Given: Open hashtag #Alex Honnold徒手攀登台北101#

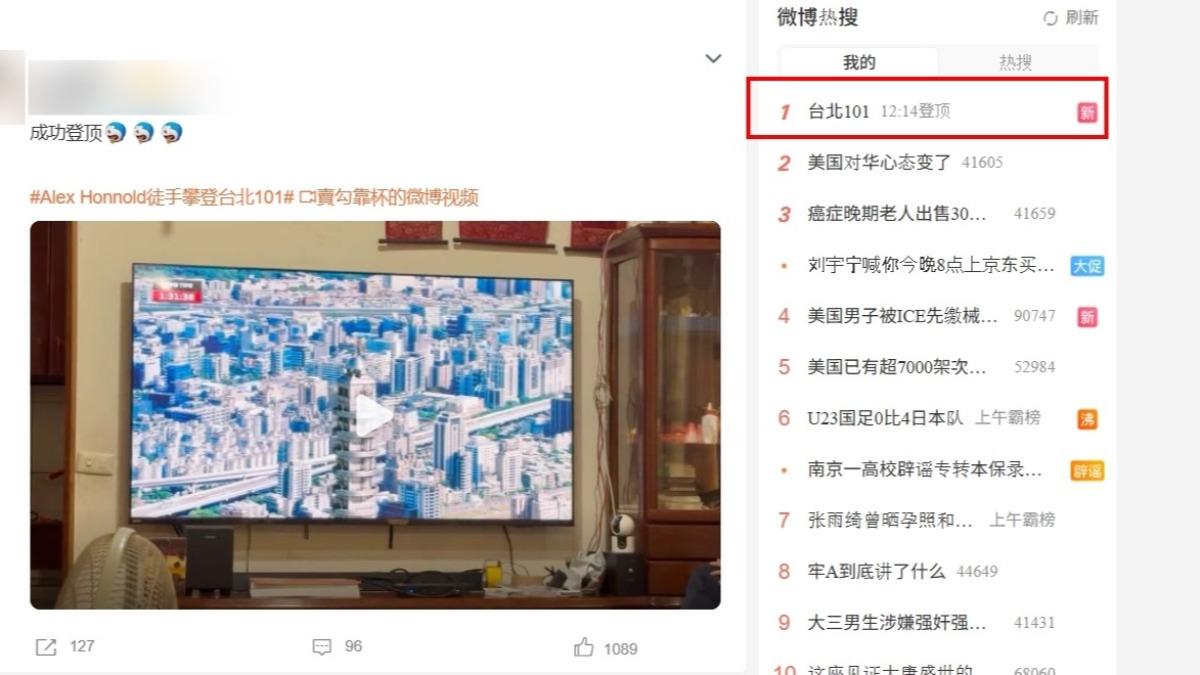Looking at the screenshot, I should (x=162, y=197).
